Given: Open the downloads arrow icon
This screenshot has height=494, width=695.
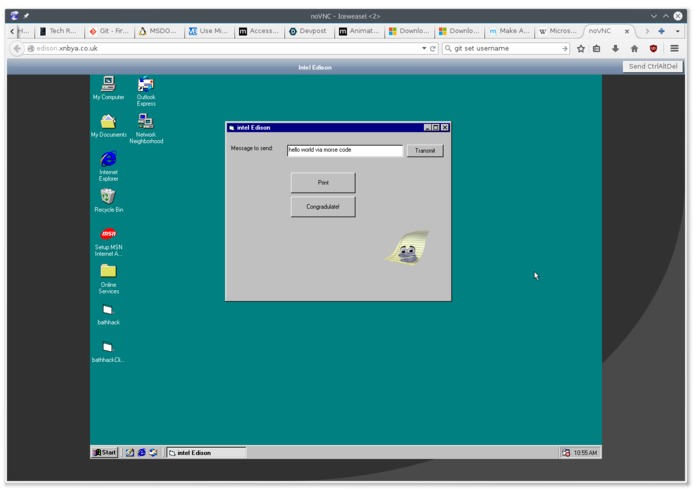Looking at the screenshot, I should point(615,49).
